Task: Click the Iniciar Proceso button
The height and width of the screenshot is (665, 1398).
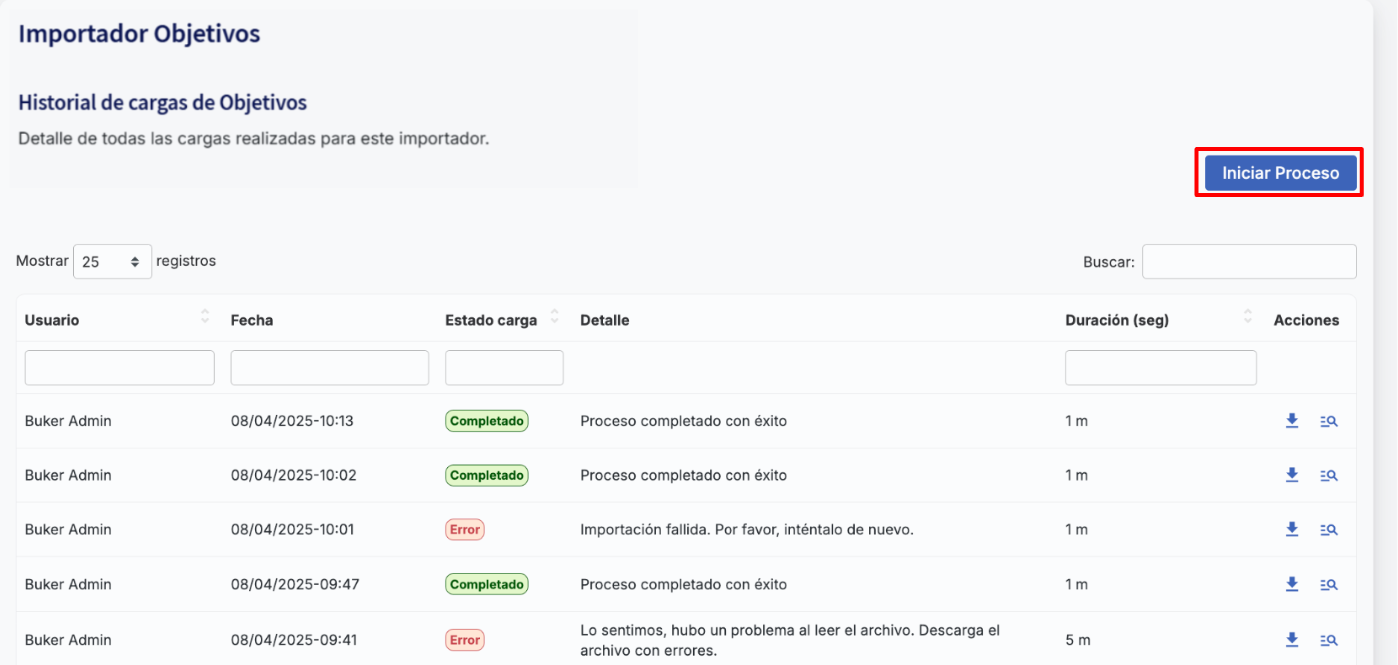Action: pyautogui.click(x=1280, y=173)
